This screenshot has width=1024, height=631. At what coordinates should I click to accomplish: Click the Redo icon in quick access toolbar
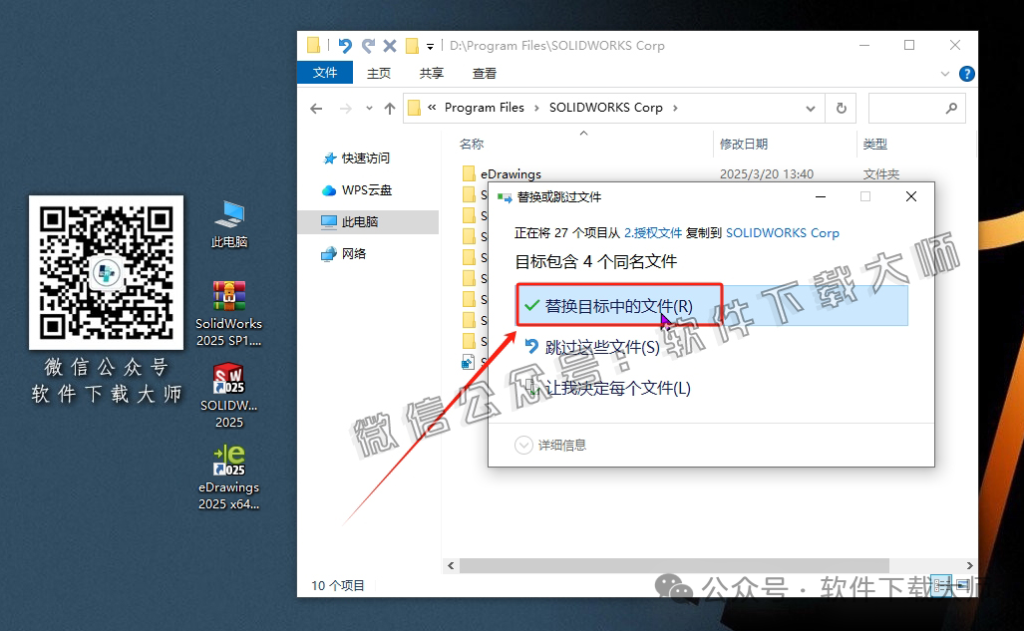coord(367,45)
